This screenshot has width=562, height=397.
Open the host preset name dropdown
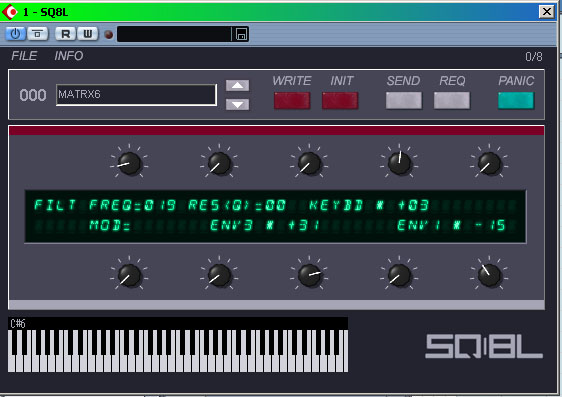pyautogui.click(x=175, y=34)
